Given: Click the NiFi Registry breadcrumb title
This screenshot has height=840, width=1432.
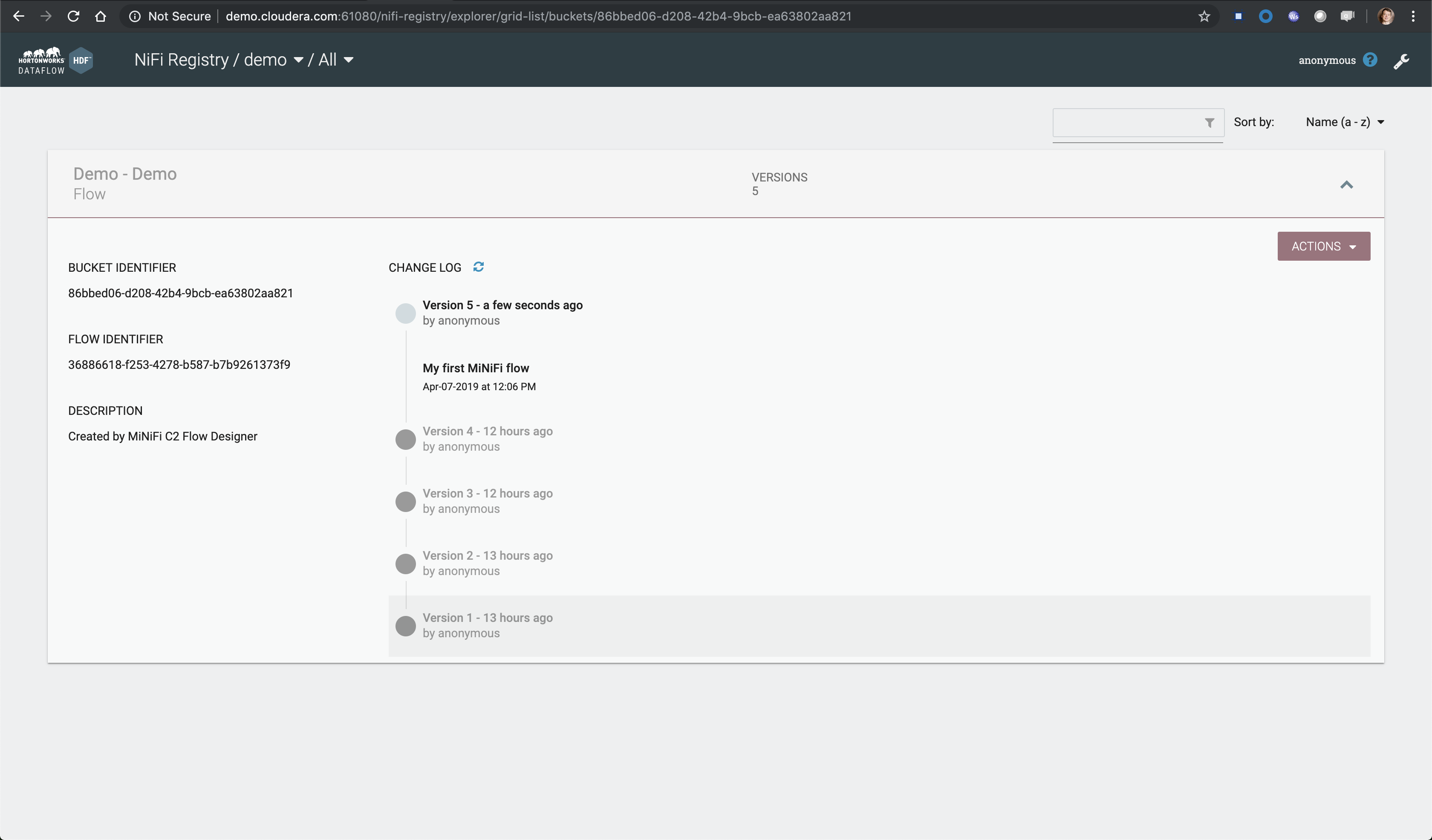Looking at the screenshot, I should (x=181, y=60).
